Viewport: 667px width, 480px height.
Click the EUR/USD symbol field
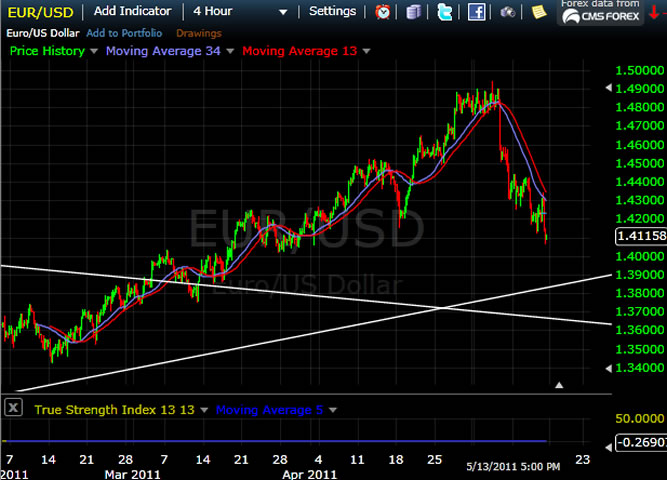(40, 12)
